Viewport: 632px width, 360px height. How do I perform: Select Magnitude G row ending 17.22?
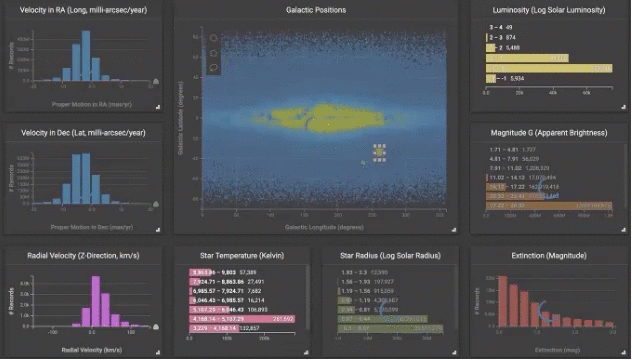click(549, 187)
